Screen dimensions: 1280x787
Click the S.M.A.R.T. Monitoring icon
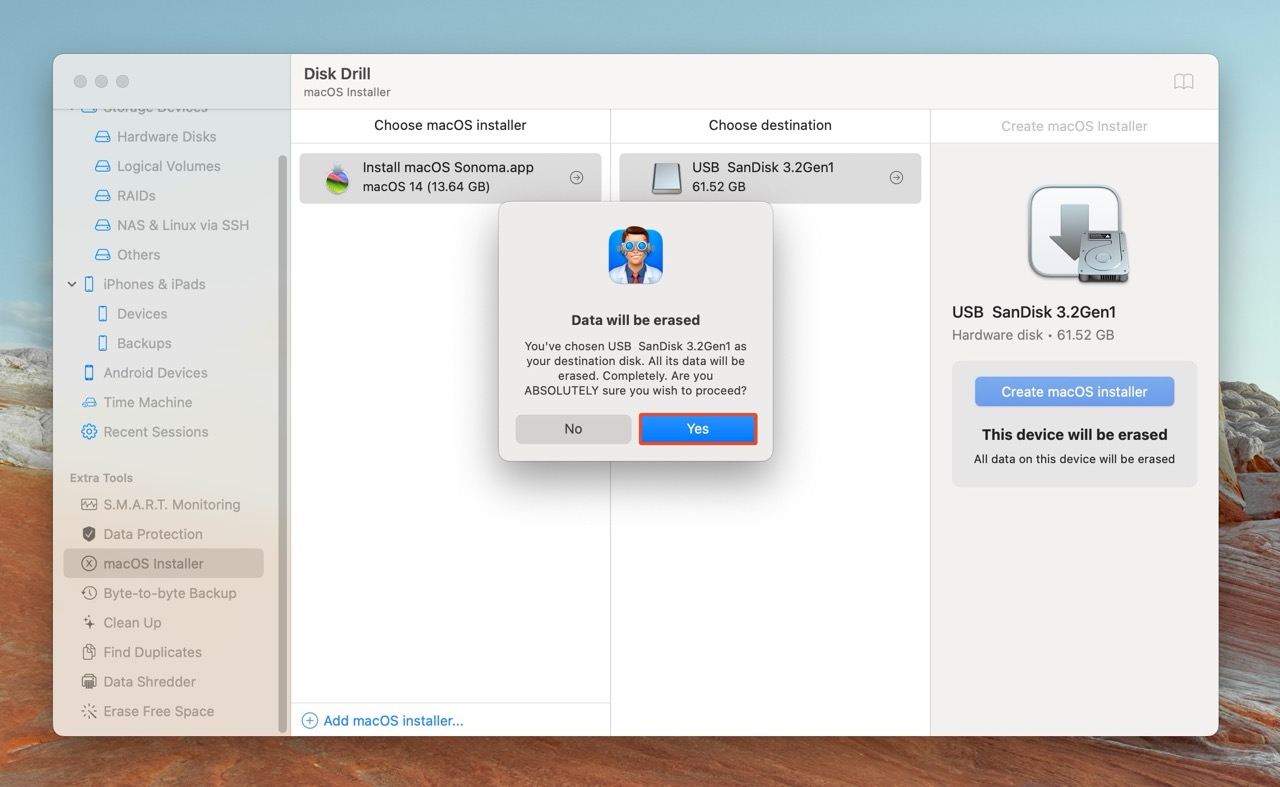pyautogui.click(x=89, y=505)
